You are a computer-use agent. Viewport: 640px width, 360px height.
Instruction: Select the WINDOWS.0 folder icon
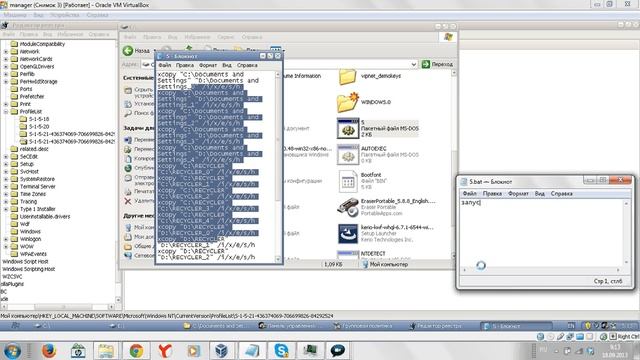pyautogui.click(x=348, y=102)
